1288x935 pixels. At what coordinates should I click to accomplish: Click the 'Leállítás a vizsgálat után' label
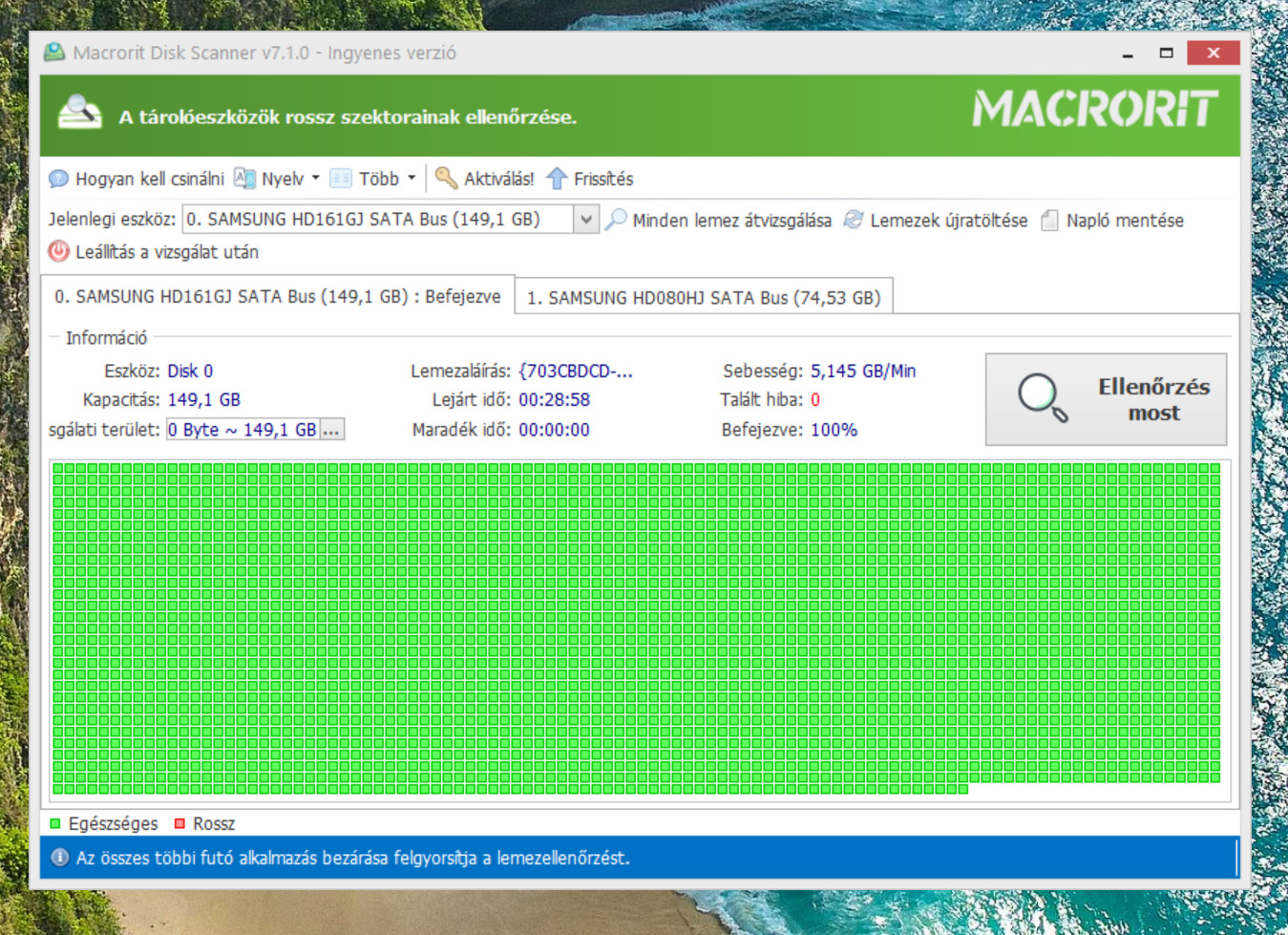167,252
